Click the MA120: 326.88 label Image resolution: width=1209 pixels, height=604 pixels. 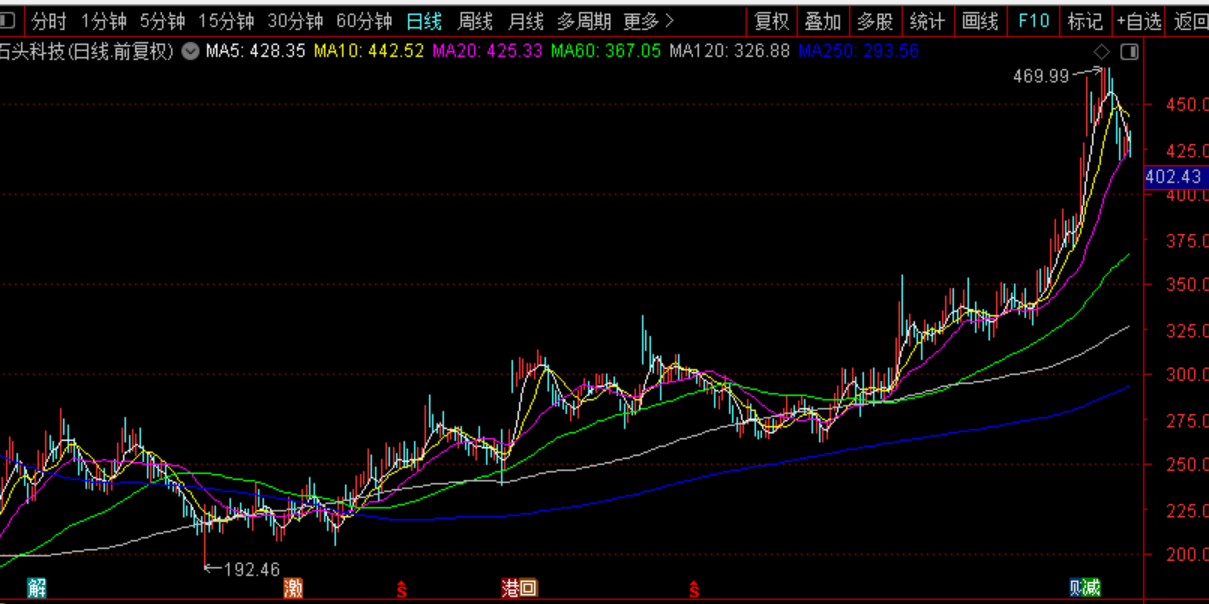tap(729, 51)
